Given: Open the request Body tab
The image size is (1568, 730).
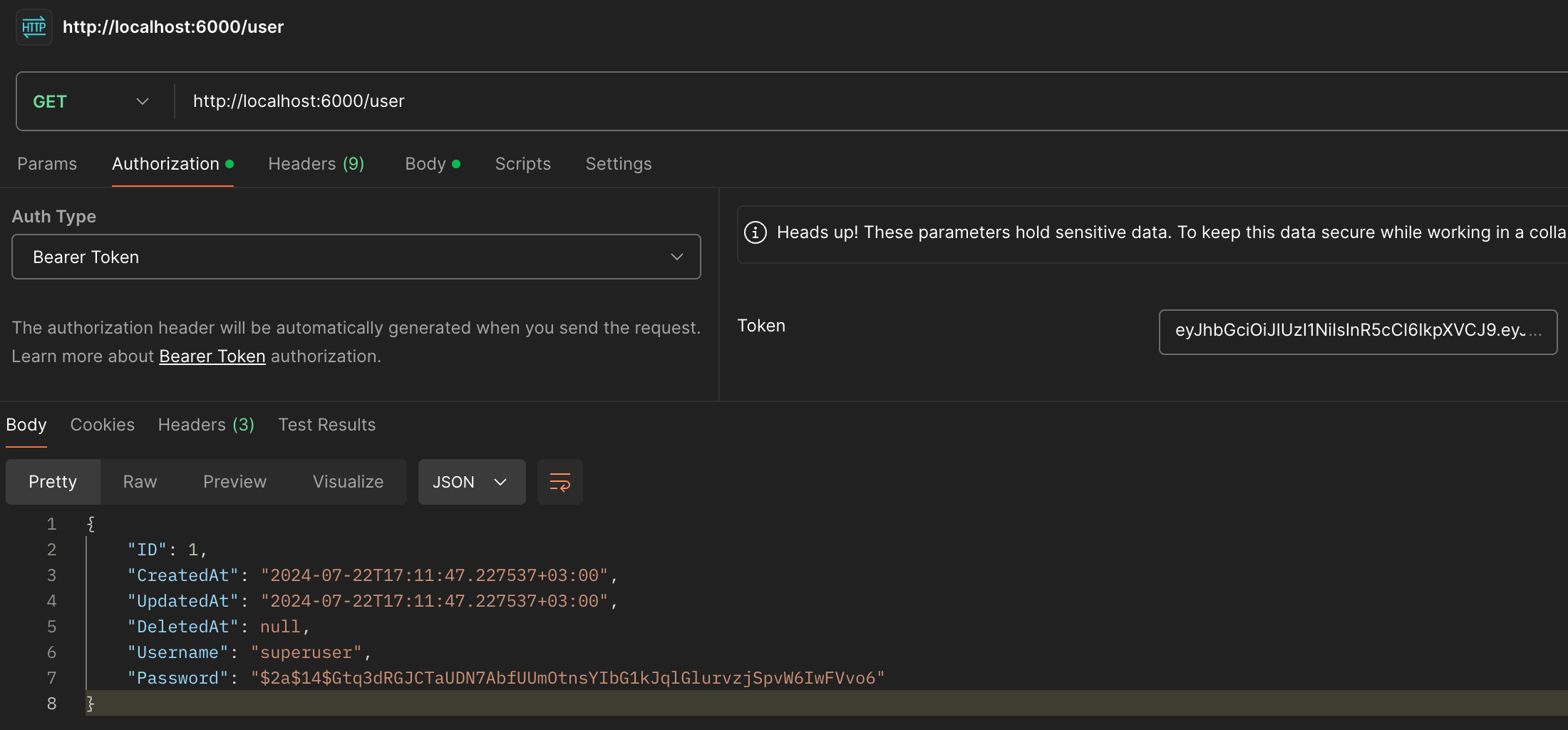Looking at the screenshot, I should click(433, 164).
